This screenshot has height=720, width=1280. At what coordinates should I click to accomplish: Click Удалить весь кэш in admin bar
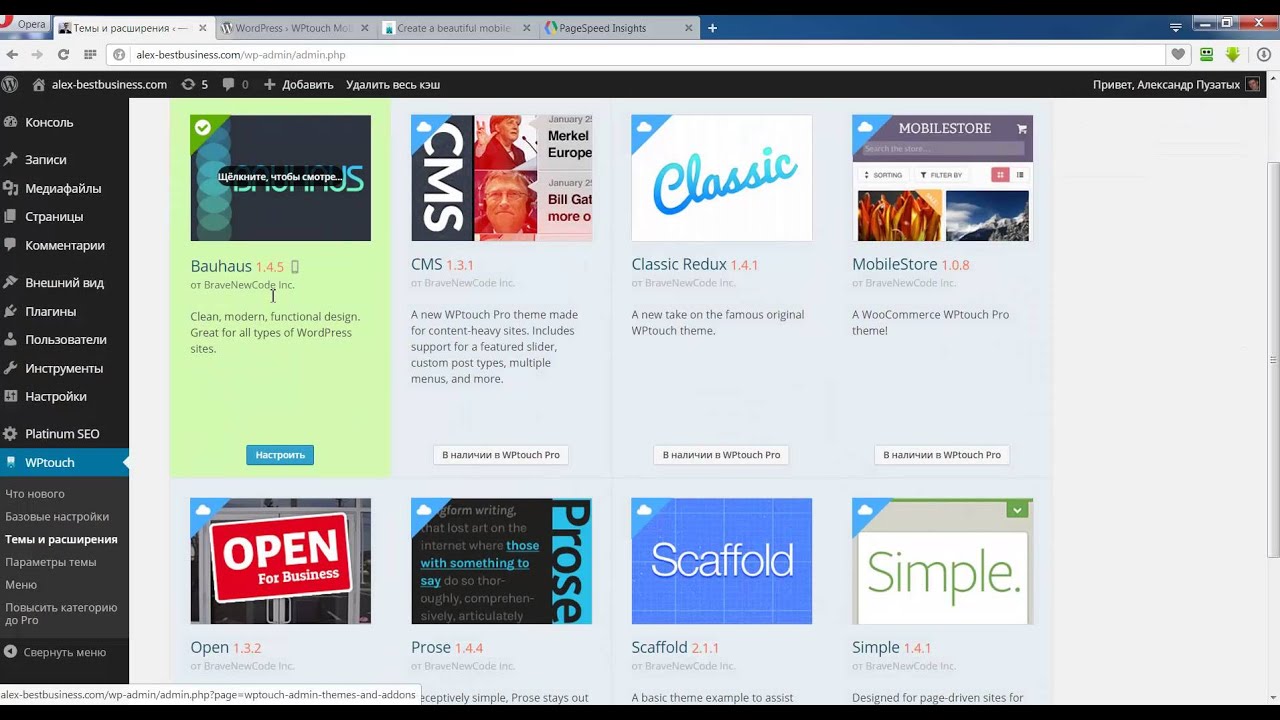click(x=393, y=84)
